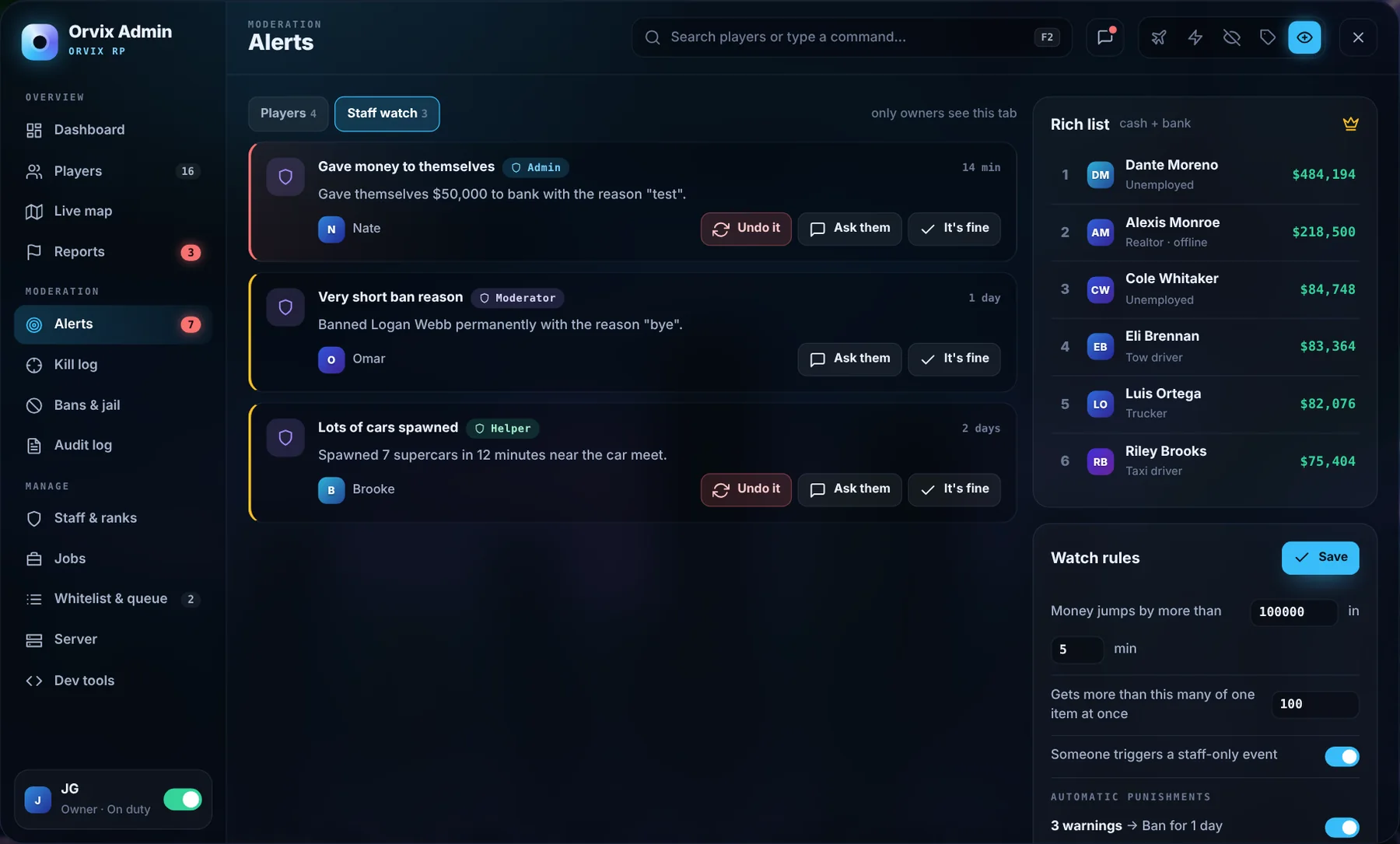
Task: Click the airplane noclip icon in toolbar
Action: pyautogui.click(x=1159, y=37)
